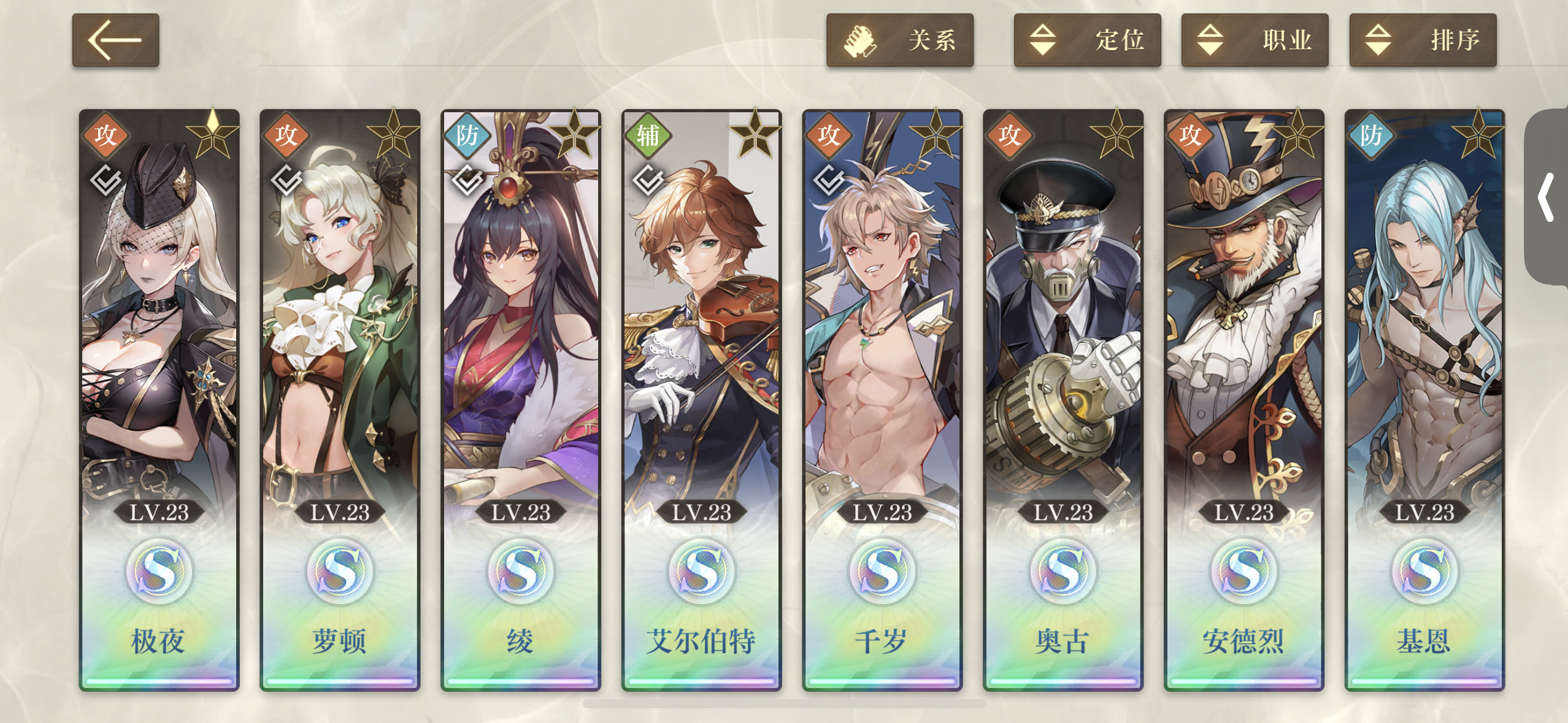Toggle the checkmark on 萝顿's card
Viewport: 1568px width, 723px height.
(x=287, y=180)
